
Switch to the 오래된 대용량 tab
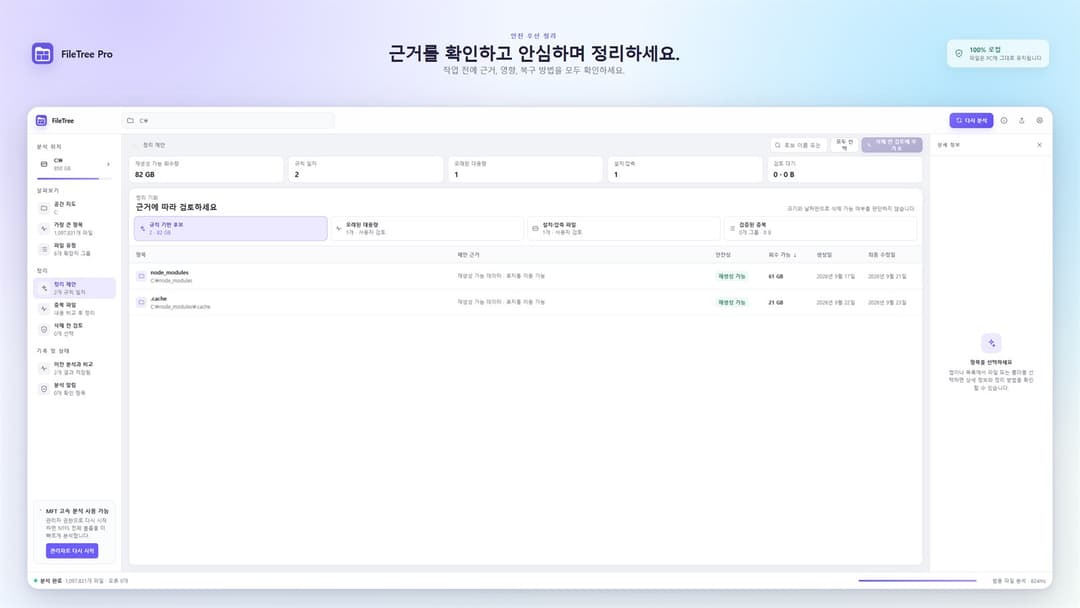pos(427,229)
